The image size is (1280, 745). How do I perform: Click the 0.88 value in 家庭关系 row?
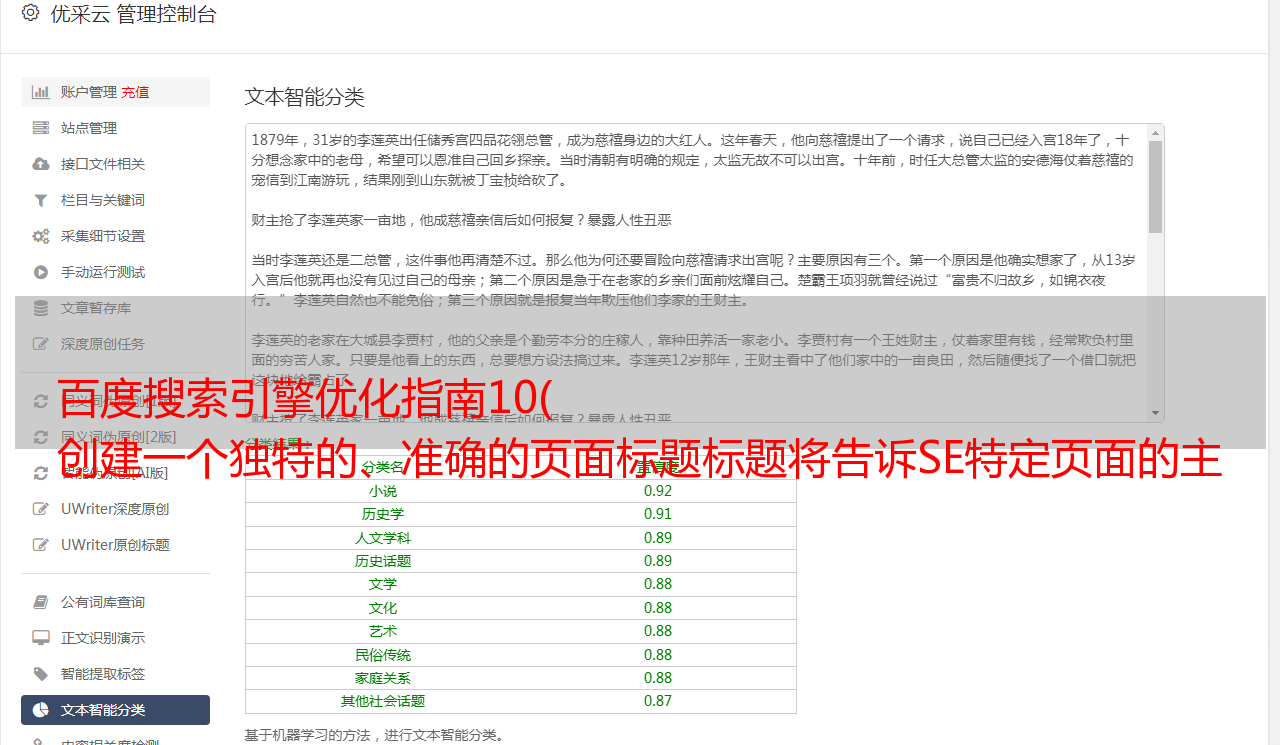[x=658, y=678]
